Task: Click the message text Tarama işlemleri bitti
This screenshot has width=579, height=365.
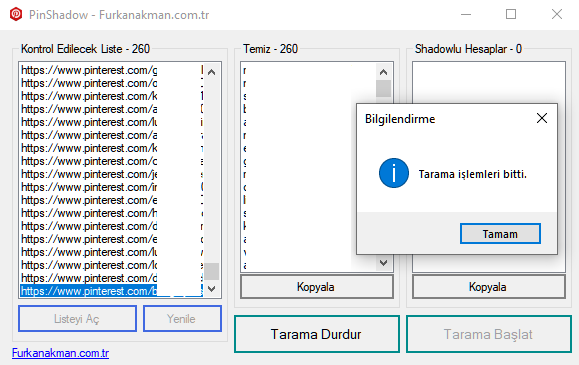Action: (473, 174)
